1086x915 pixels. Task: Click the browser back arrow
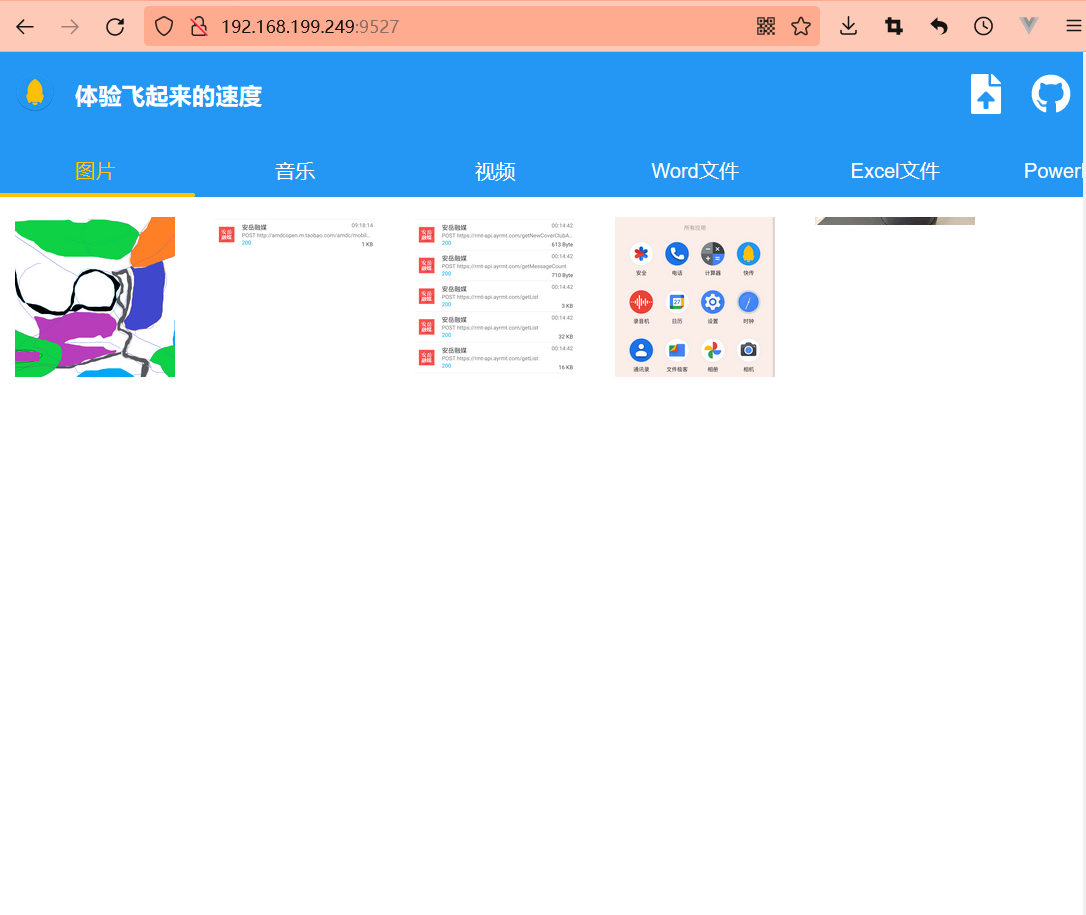(x=25, y=27)
